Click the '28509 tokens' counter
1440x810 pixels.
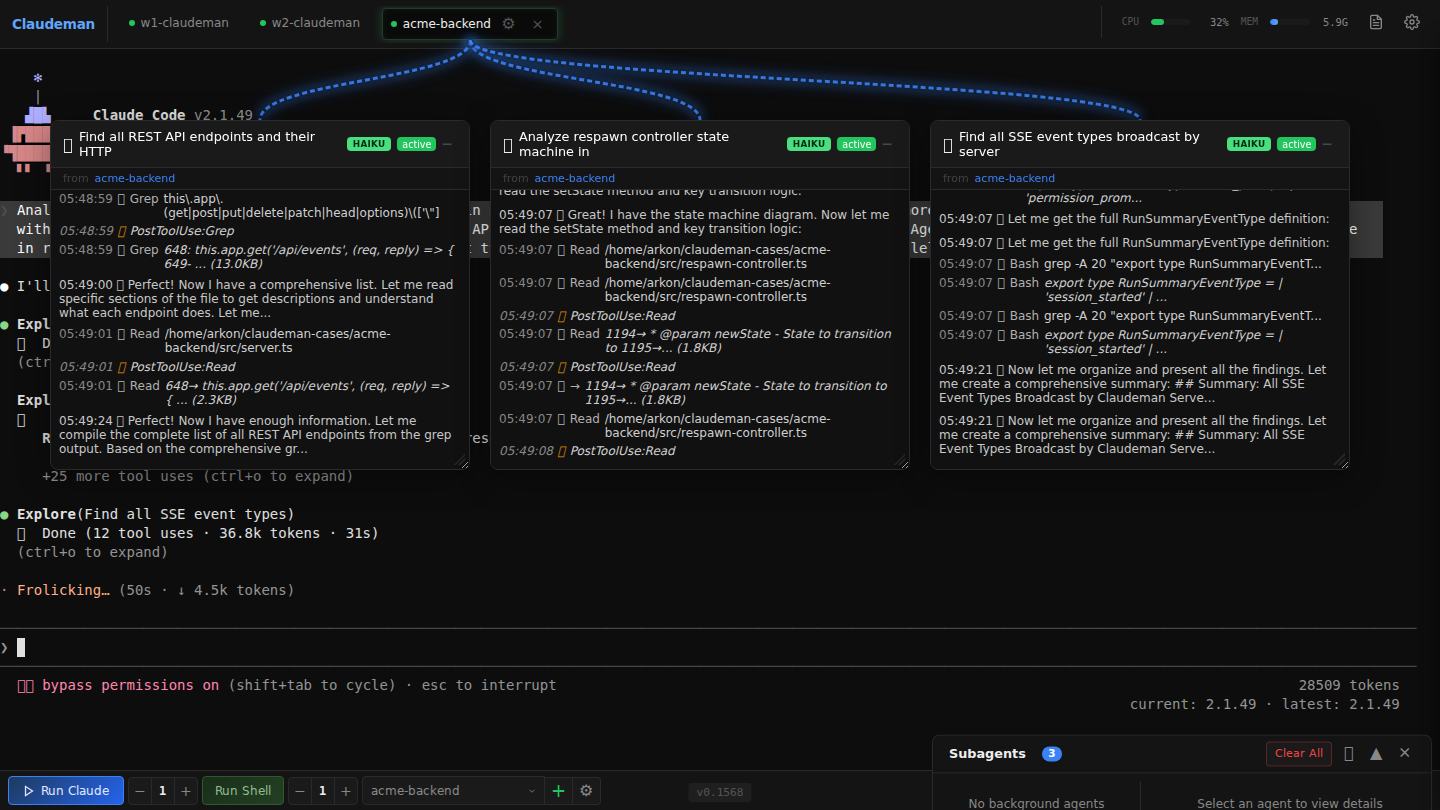pos(1349,685)
